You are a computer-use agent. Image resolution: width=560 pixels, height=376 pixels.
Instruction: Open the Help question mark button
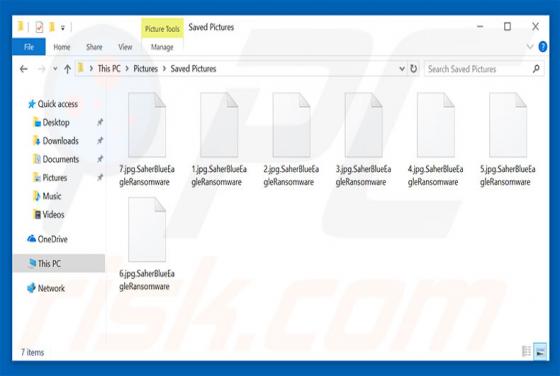point(542,46)
